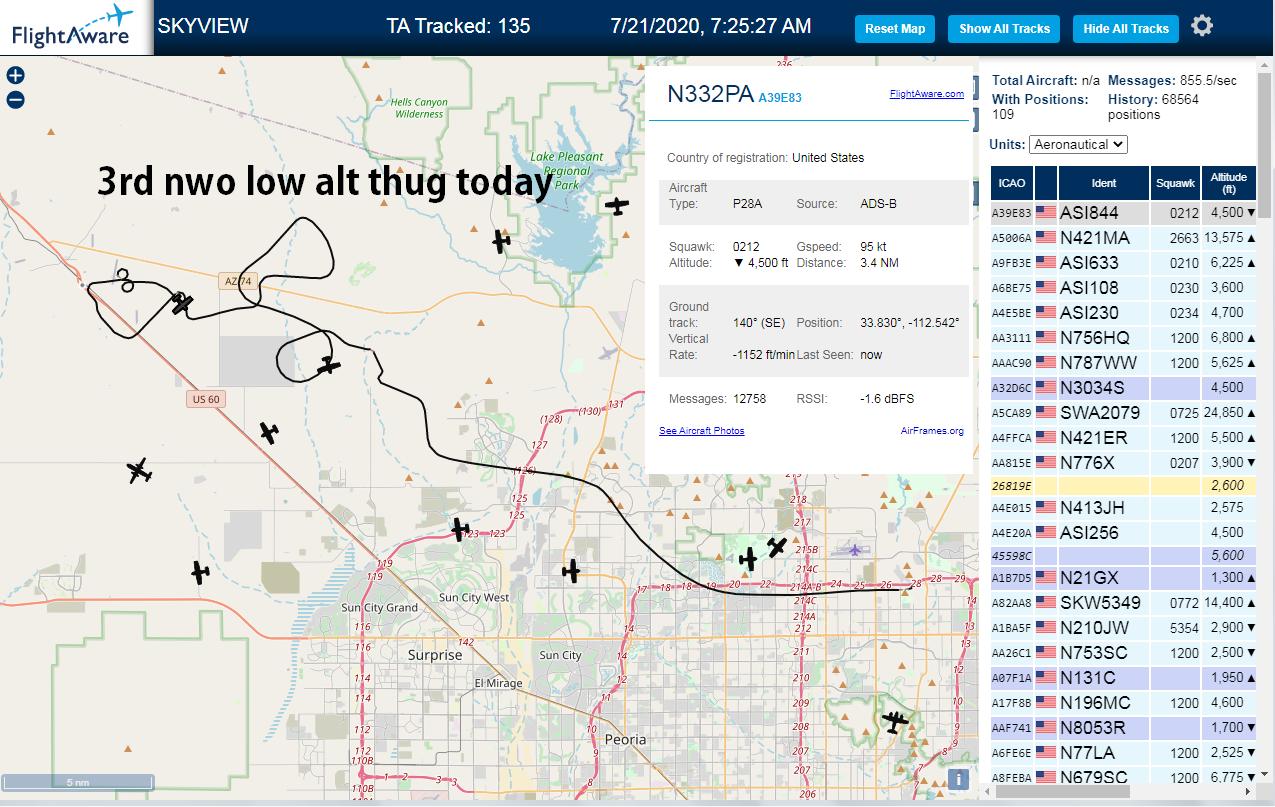Screen dimensions: 1275x807
Task: Click A39E83 hex code in info panel
Action: [x=780, y=98]
